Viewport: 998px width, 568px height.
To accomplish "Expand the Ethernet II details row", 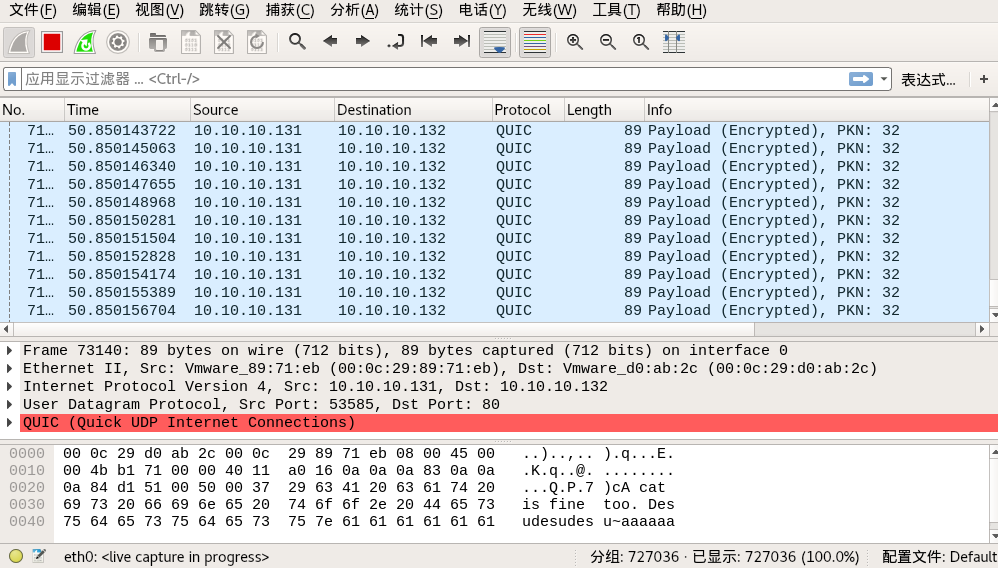I will (x=10, y=368).
